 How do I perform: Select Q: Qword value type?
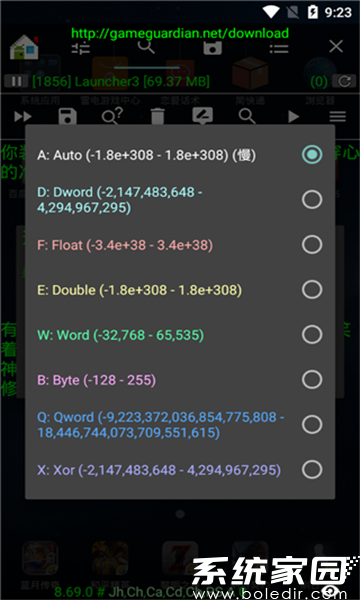click(x=180, y=425)
